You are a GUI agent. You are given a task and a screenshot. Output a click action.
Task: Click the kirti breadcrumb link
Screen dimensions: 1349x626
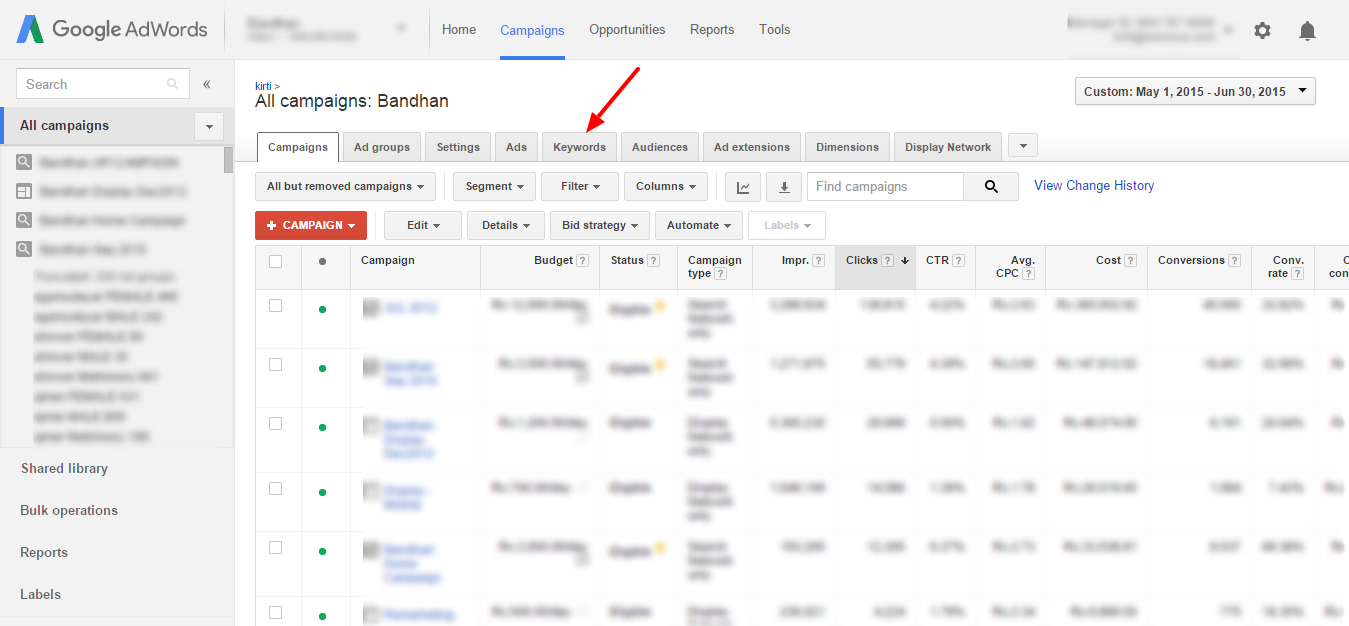(263, 86)
